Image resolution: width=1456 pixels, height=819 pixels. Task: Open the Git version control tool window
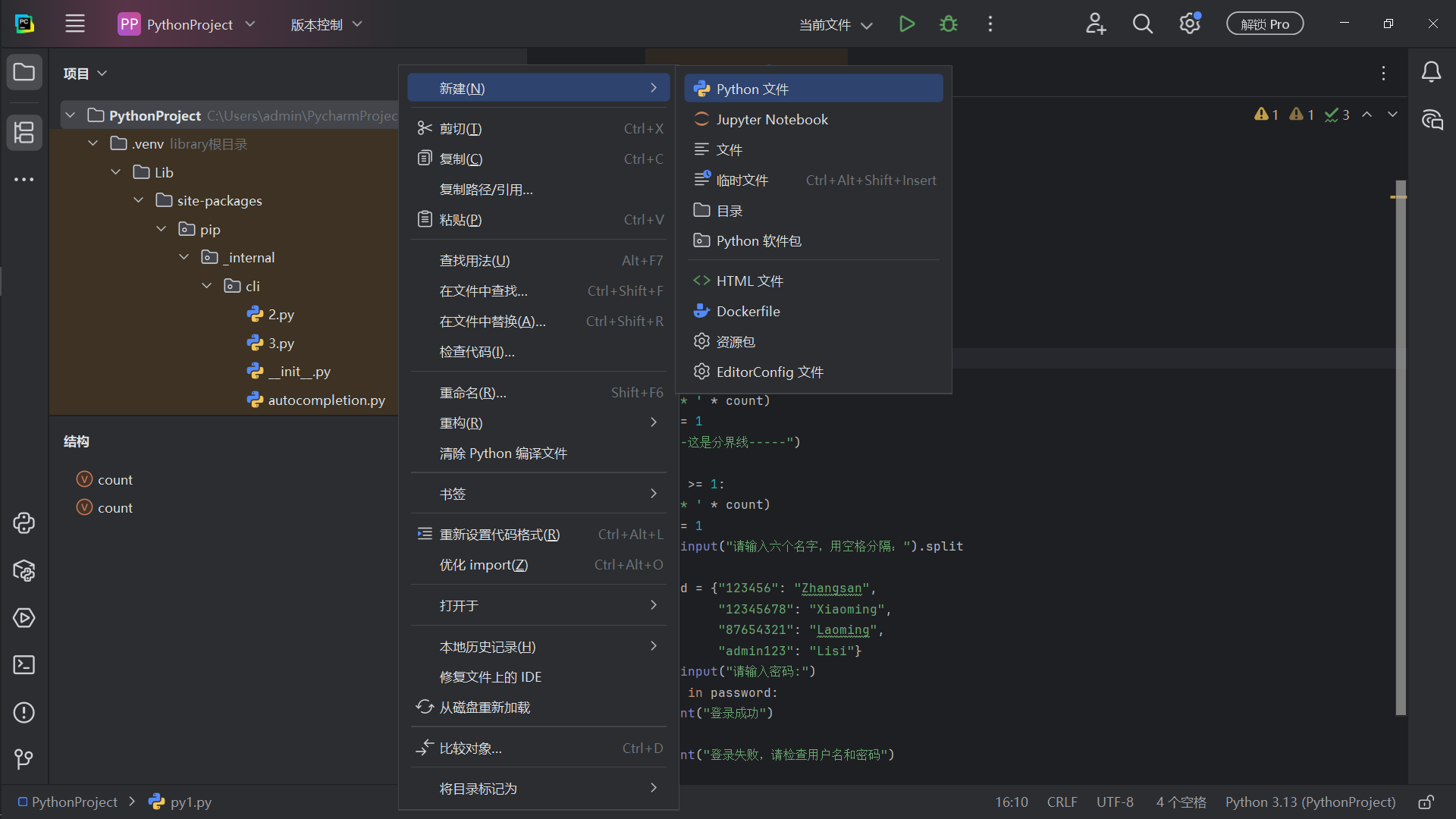click(24, 759)
